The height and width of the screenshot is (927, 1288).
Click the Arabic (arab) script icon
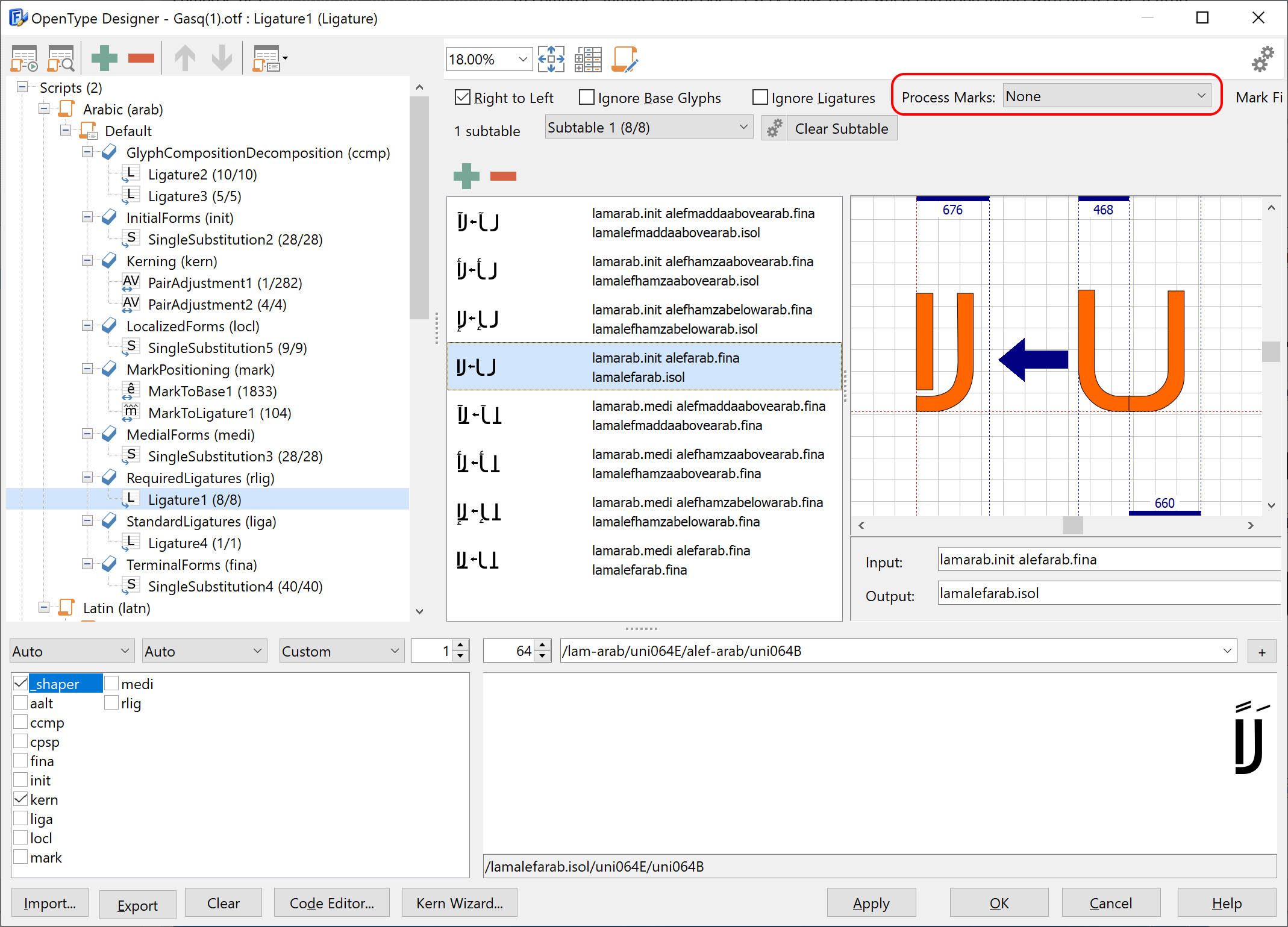(66, 109)
